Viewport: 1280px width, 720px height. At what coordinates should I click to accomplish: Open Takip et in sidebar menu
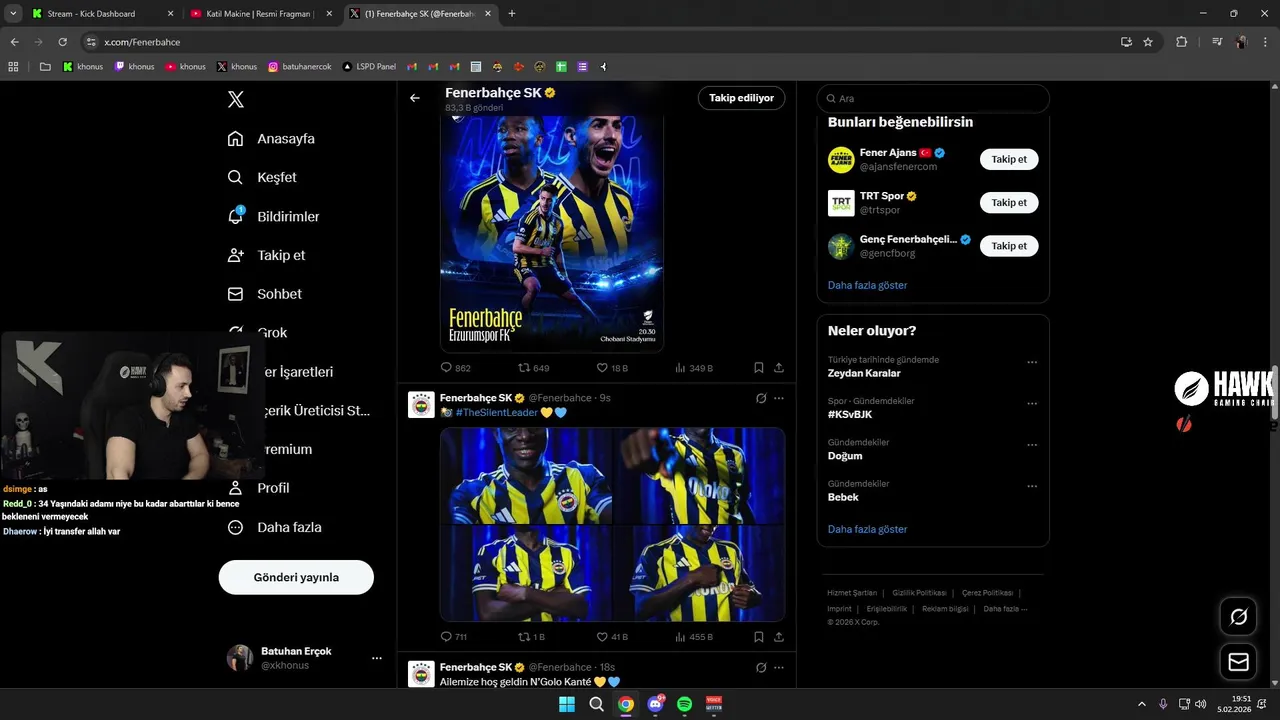(x=267, y=255)
